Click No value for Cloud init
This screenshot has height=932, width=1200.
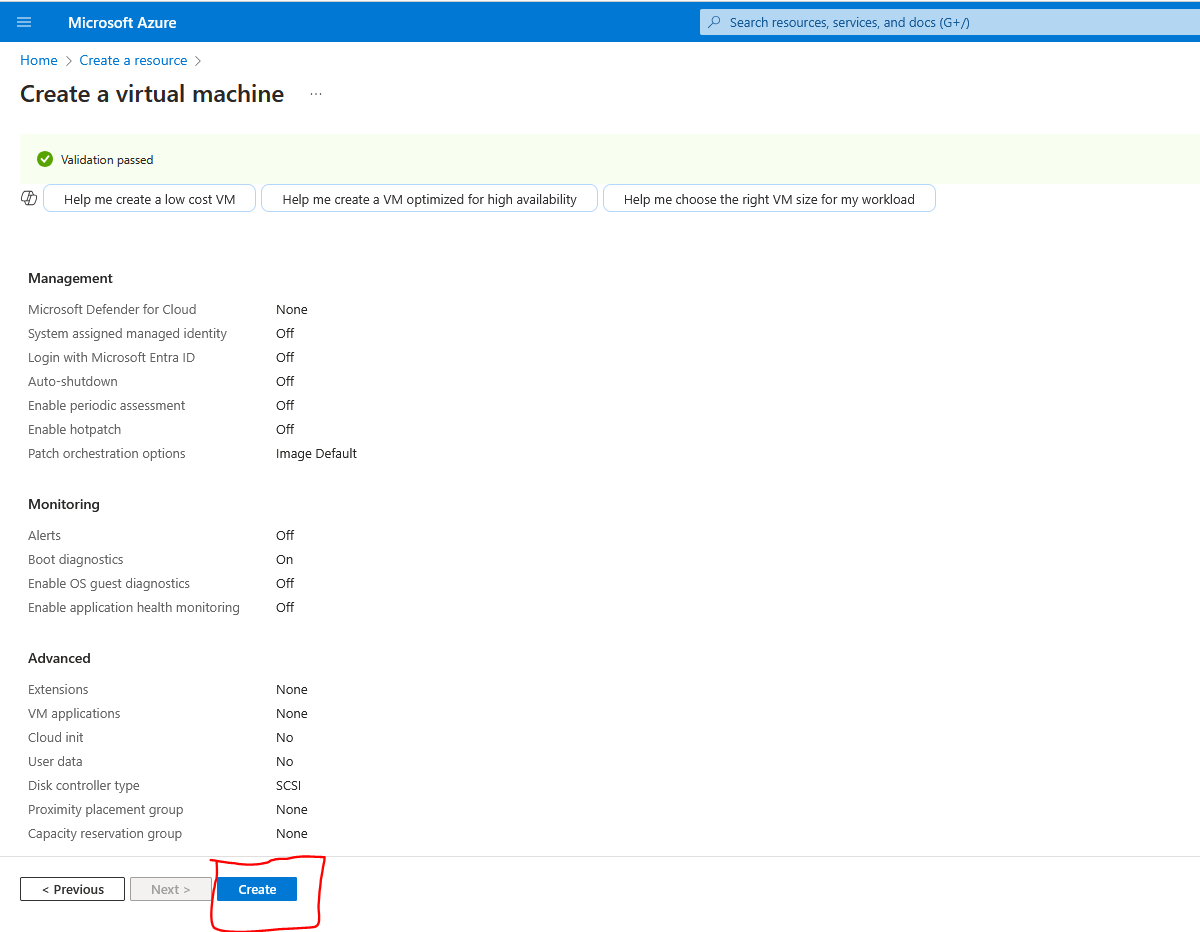coord(285,737)
